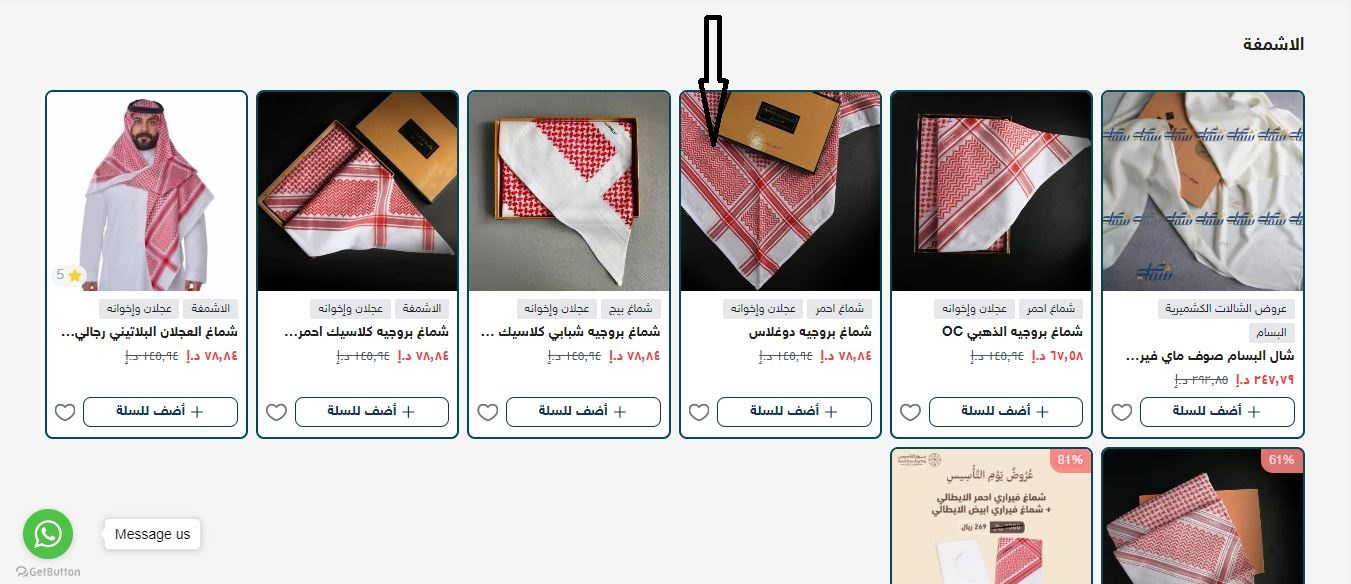Open the عروض الشالات الكشميرية tag
Screen dimensions: 1351x584
click(x=1226, y=309)
